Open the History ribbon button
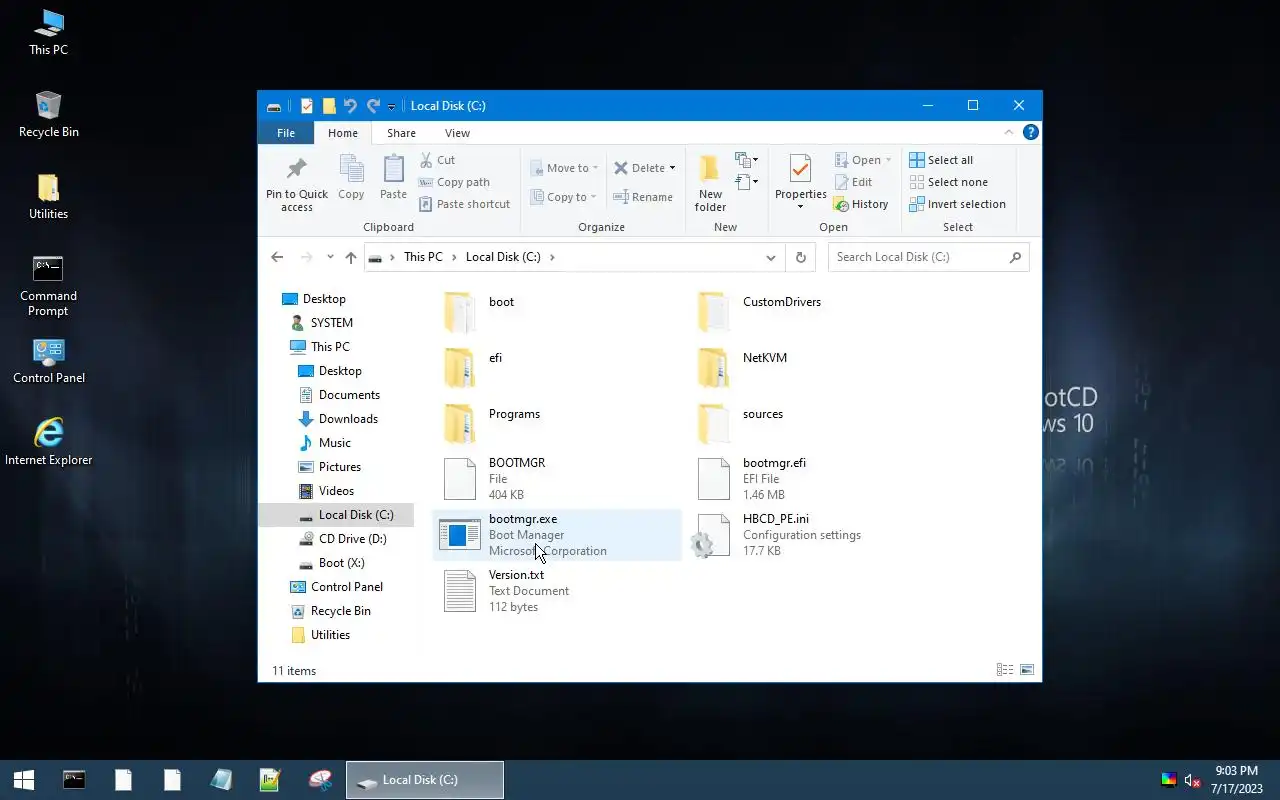Viewport: 1280px width, 800px height. pyautogui.click(x=861, y=204)
